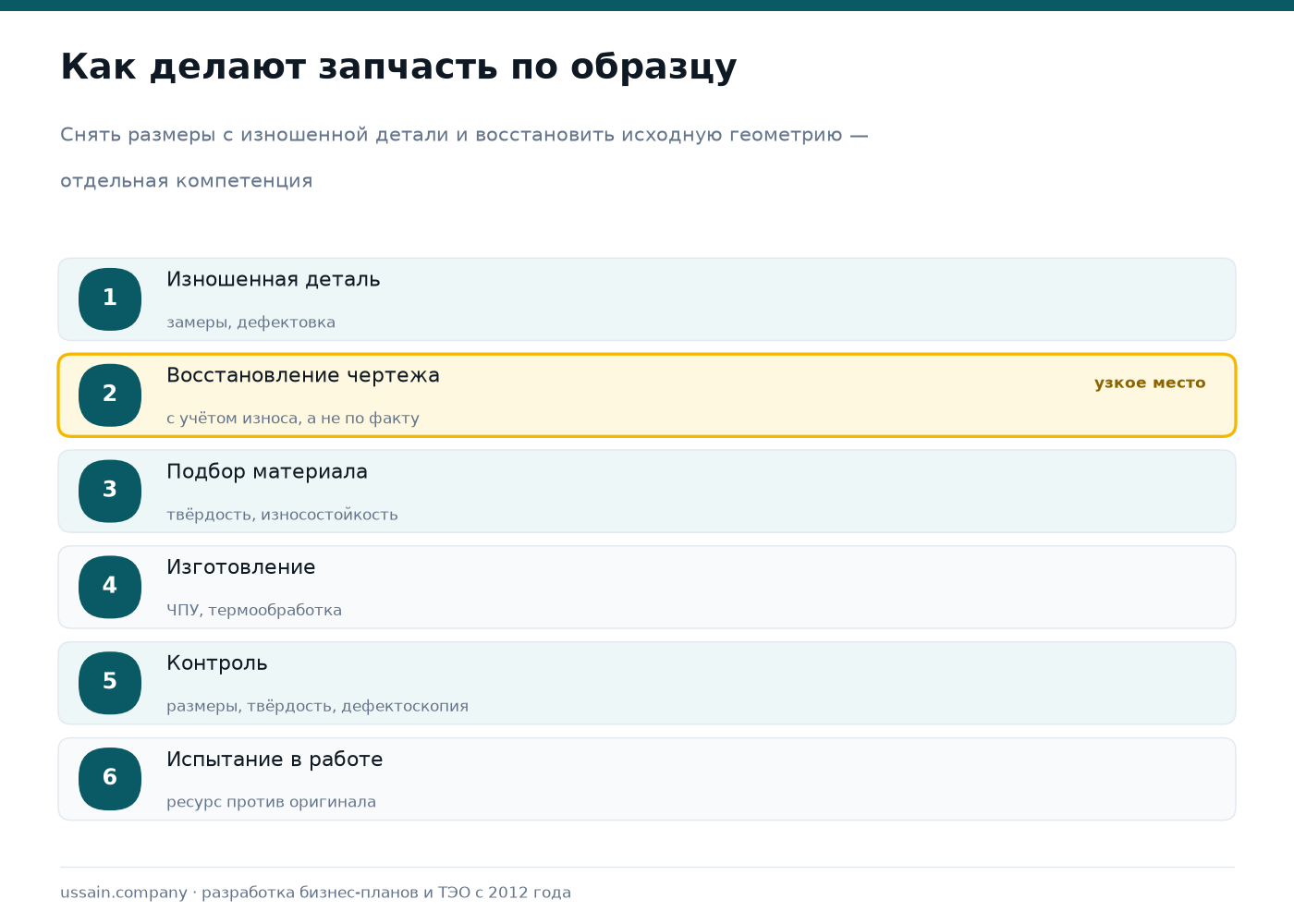Click the number 5 step badge
Image resolution: width=1294 pixels, height=924 pixels.
110,683
